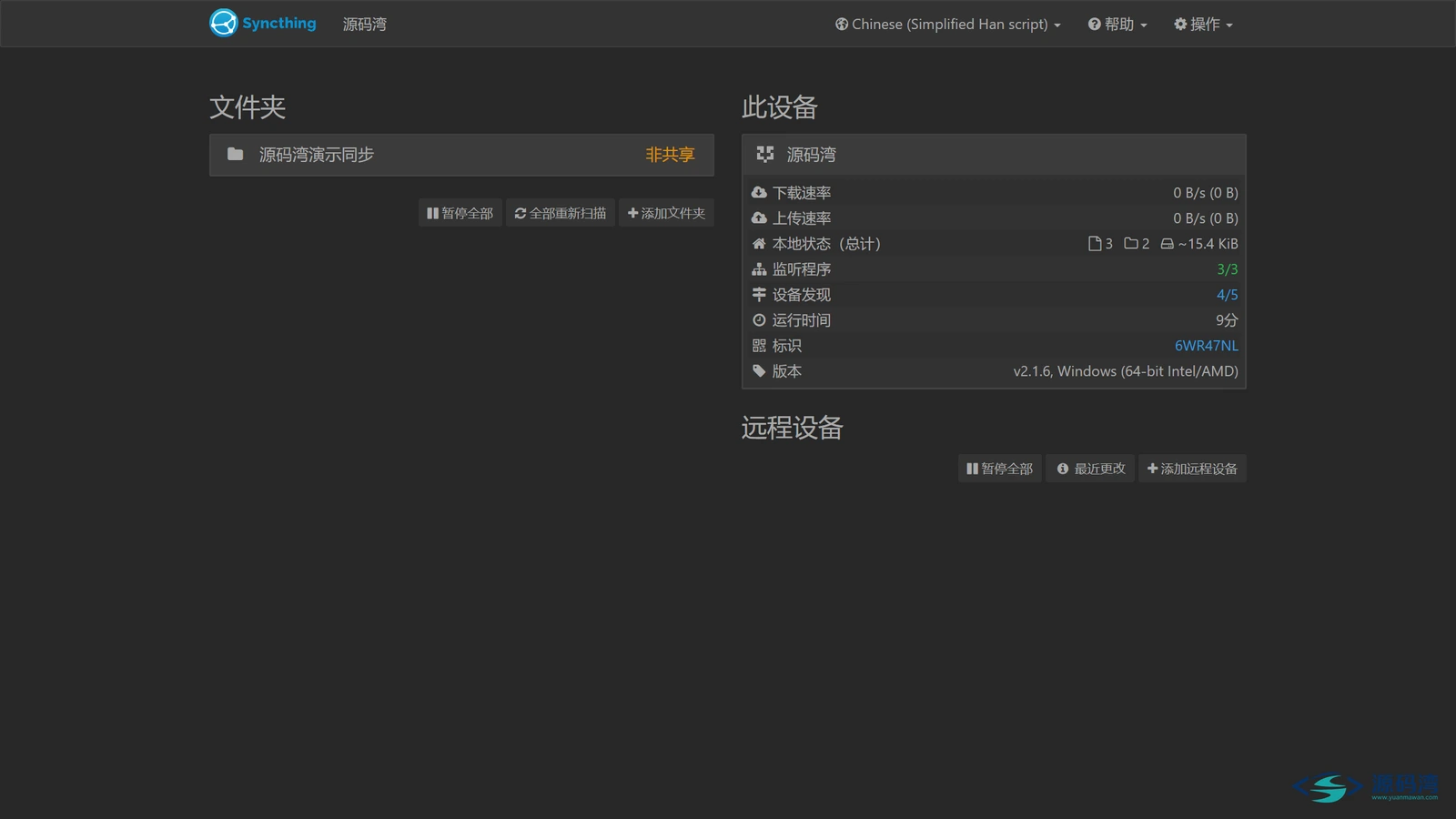Click the QR code icon beside 标识
The width and height of the screenshot is (1456, 819).
[759, 346]
